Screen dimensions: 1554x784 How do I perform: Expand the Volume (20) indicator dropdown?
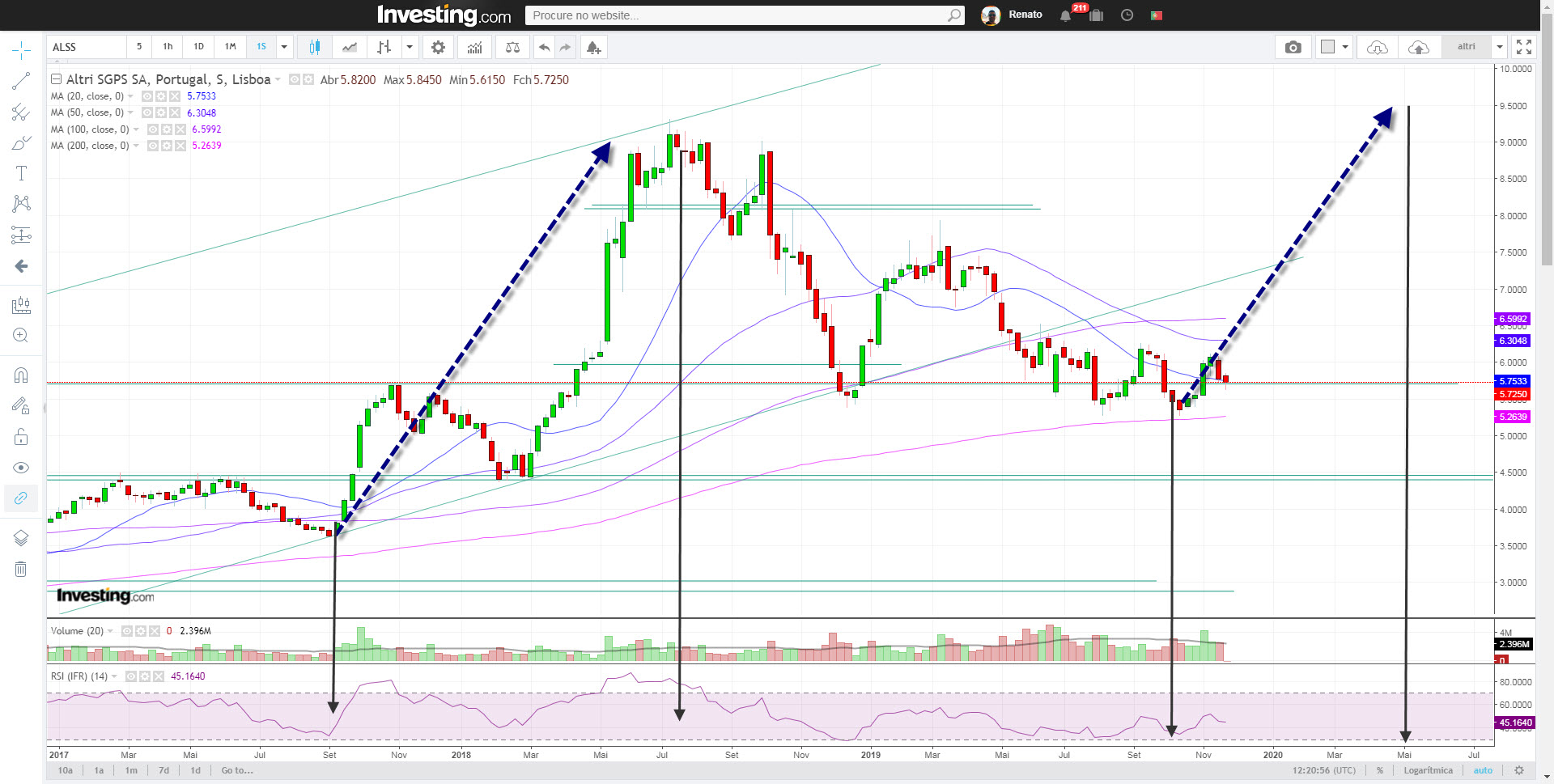[x=110, y=631]
